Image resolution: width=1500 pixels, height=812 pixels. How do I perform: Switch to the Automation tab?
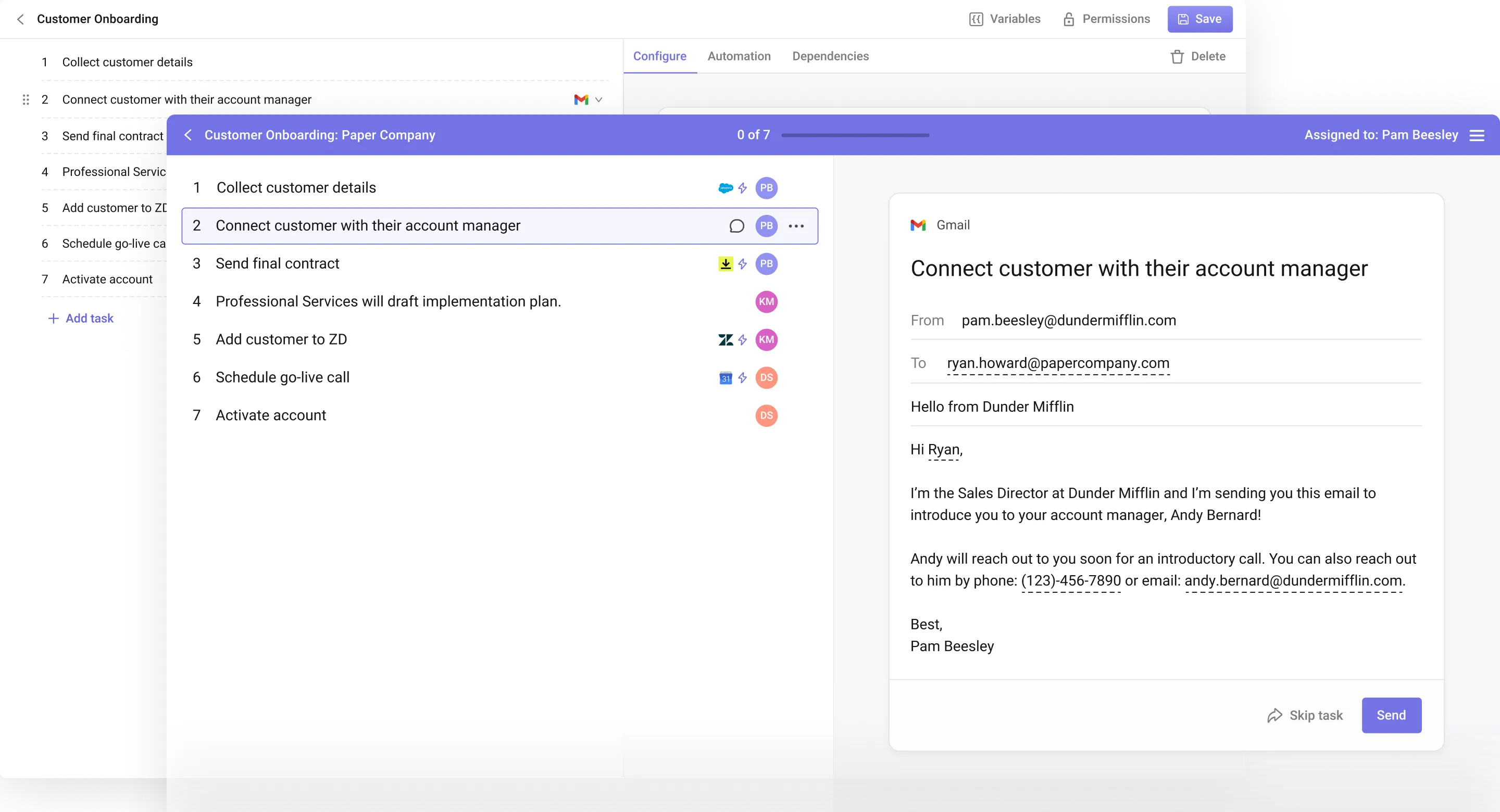[x=739, y=56]
